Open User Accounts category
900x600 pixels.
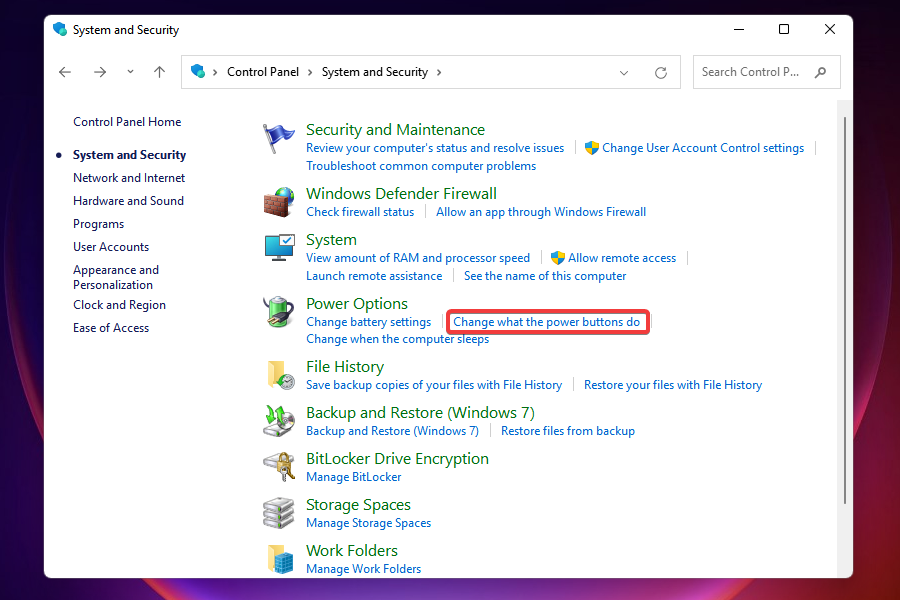111,247
